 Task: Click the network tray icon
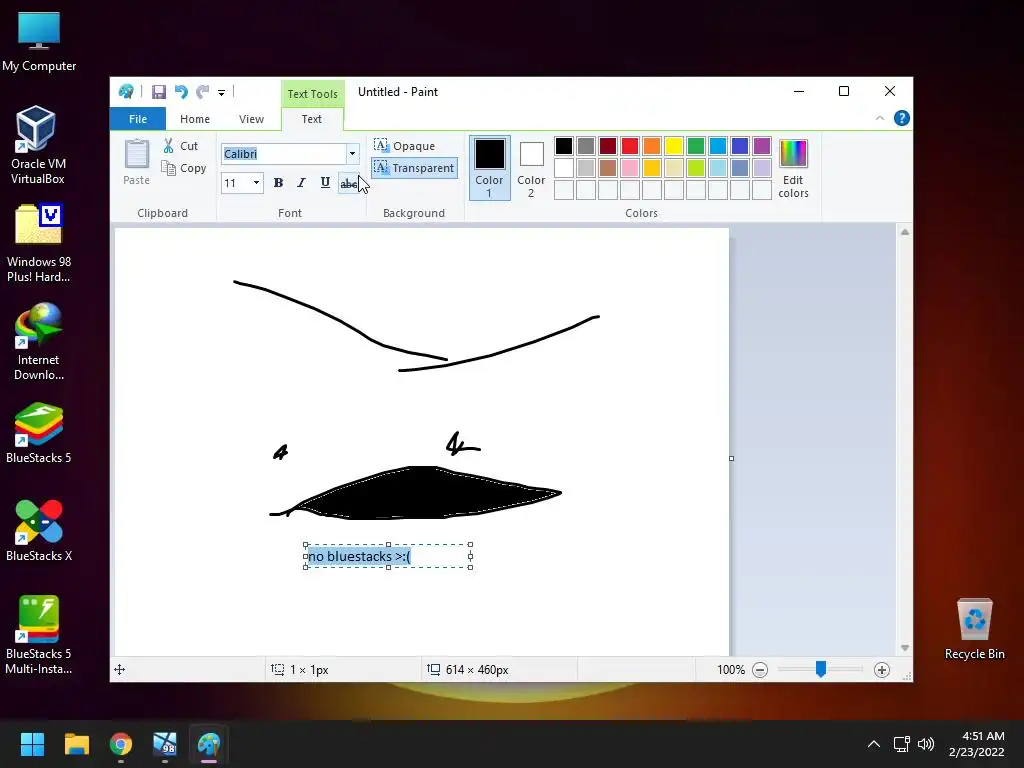pos(902,744)
